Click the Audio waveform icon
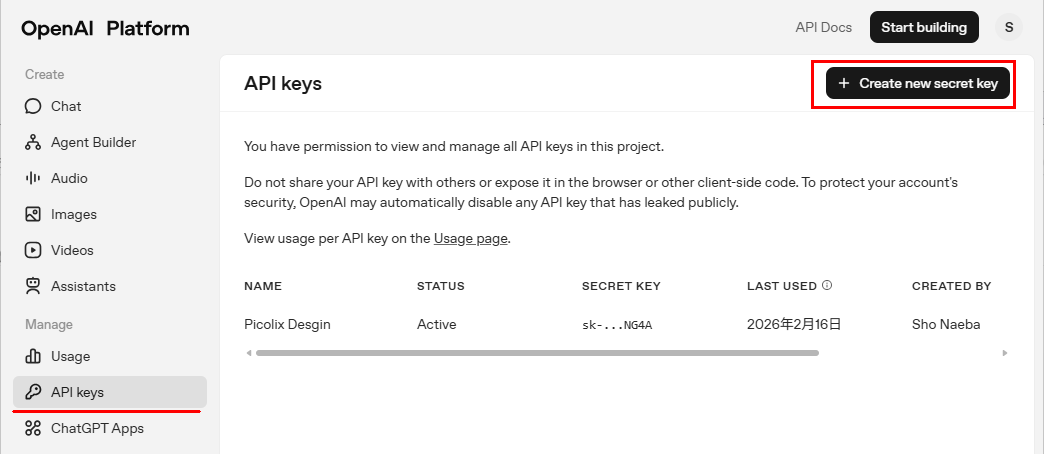The height and width of the screenshot is (454, 1044). tap(33, 178)
